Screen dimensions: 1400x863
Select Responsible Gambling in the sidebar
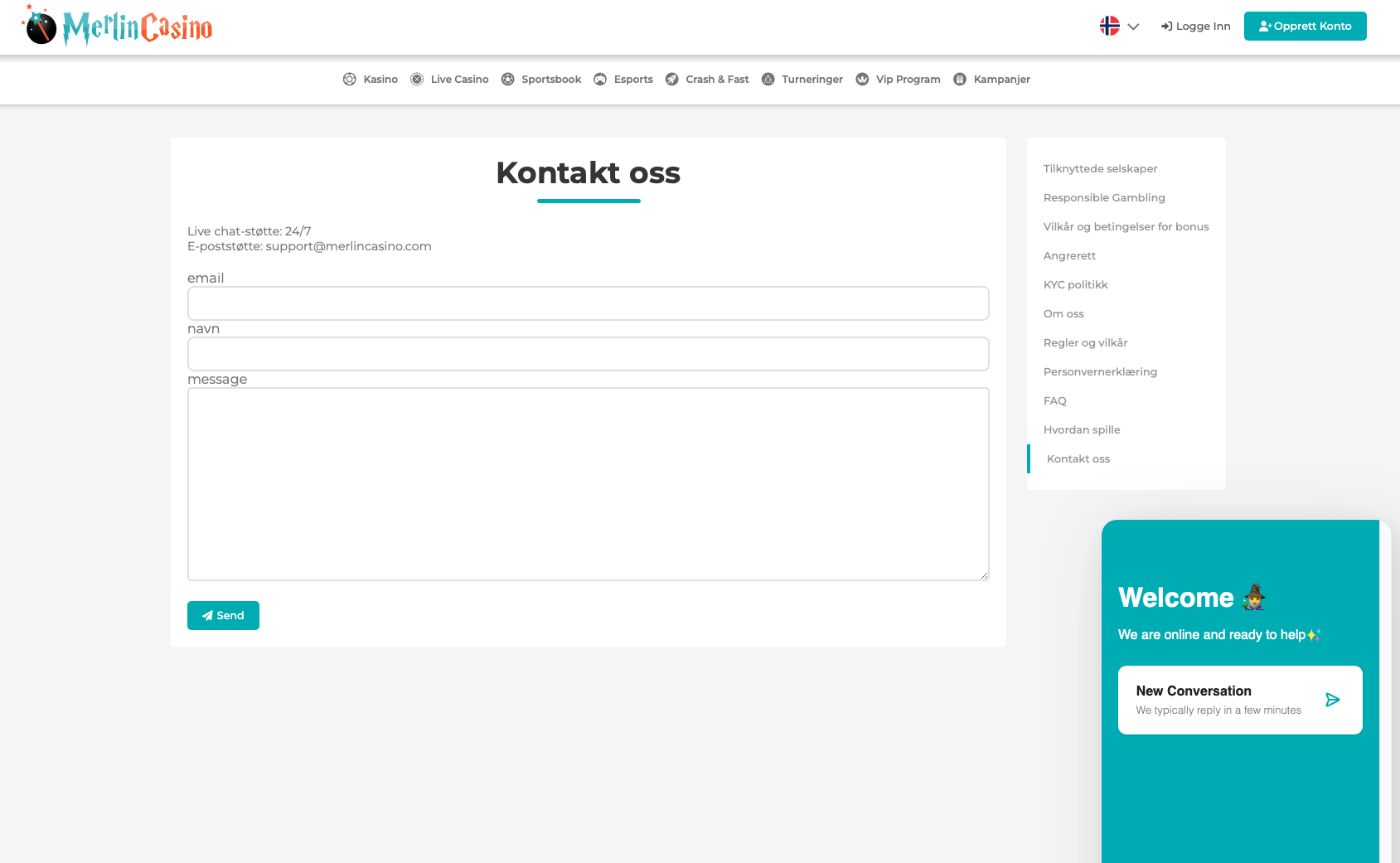pyautogui.click(x=1104, y=198)
